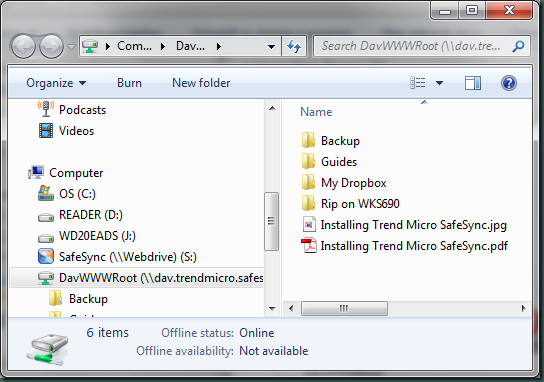
Task: Click Burn in the toolbar
Action: [129, 83]
